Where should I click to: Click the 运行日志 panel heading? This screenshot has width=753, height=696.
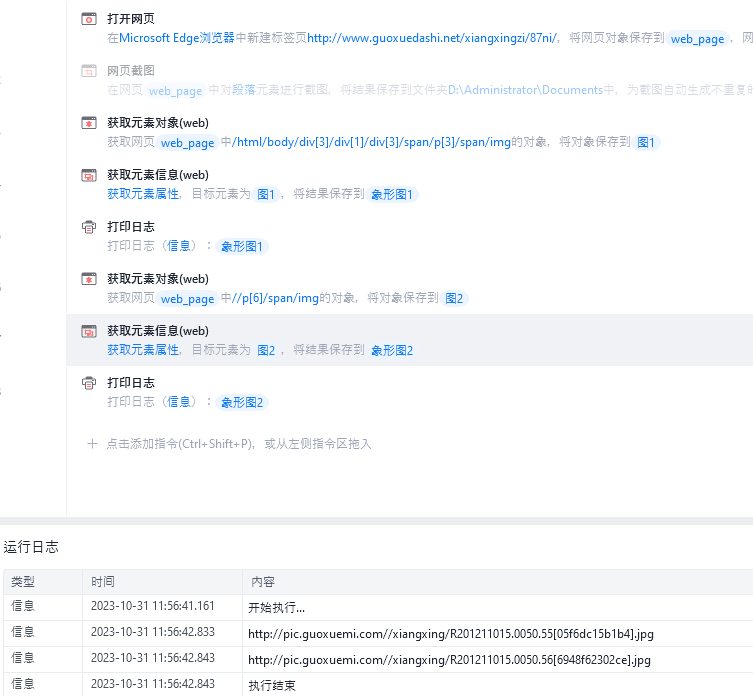(31, 547)
